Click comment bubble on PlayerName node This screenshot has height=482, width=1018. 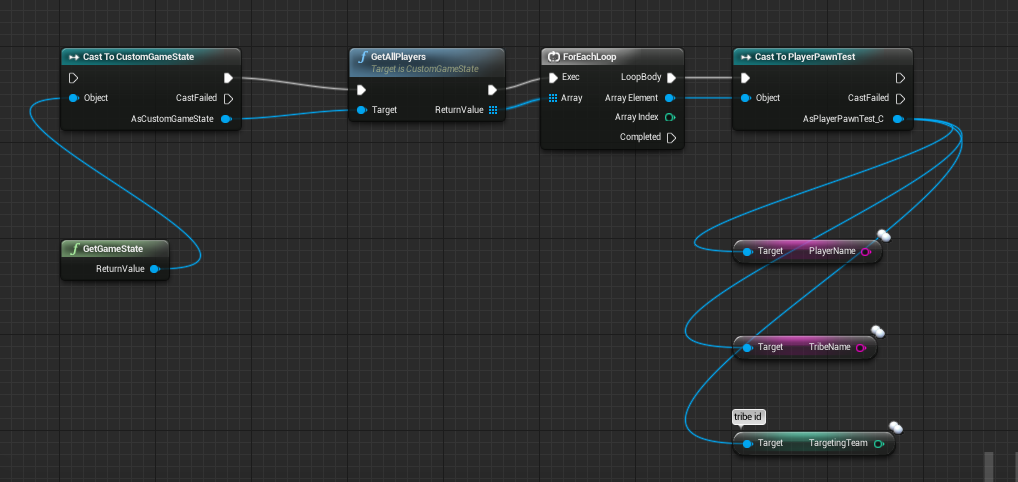884,235
